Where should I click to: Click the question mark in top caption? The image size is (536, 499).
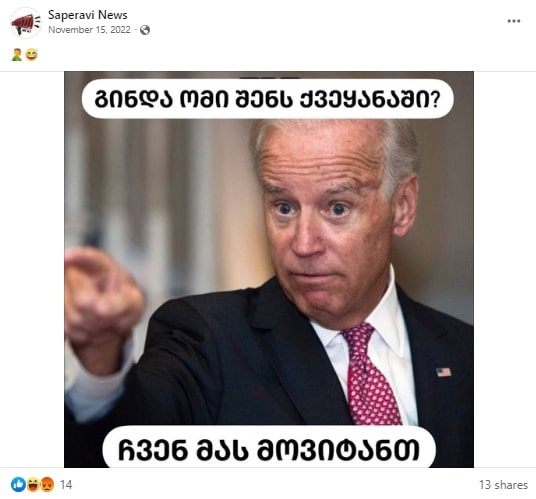[434, 99]
